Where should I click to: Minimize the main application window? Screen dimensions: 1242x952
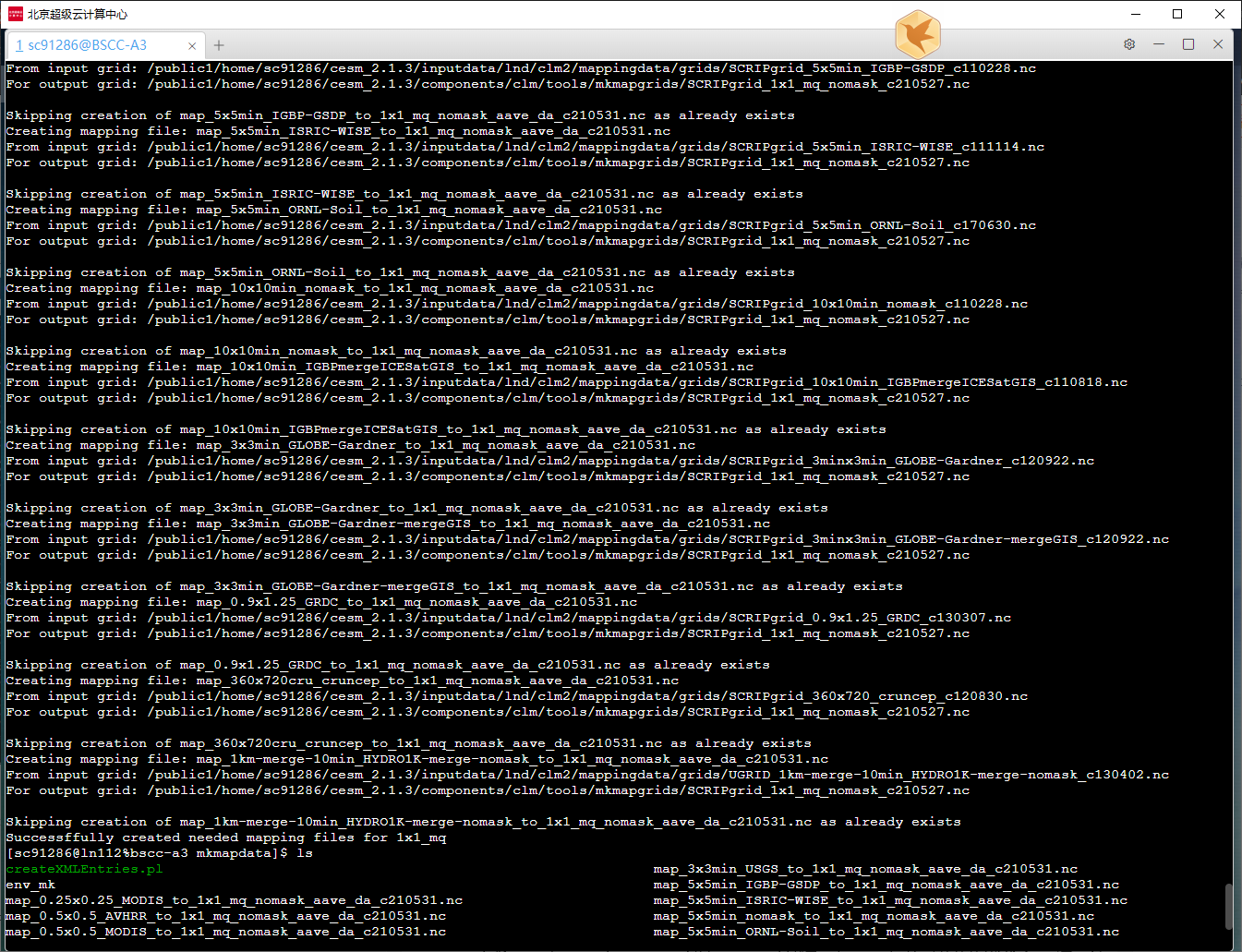1135,14
